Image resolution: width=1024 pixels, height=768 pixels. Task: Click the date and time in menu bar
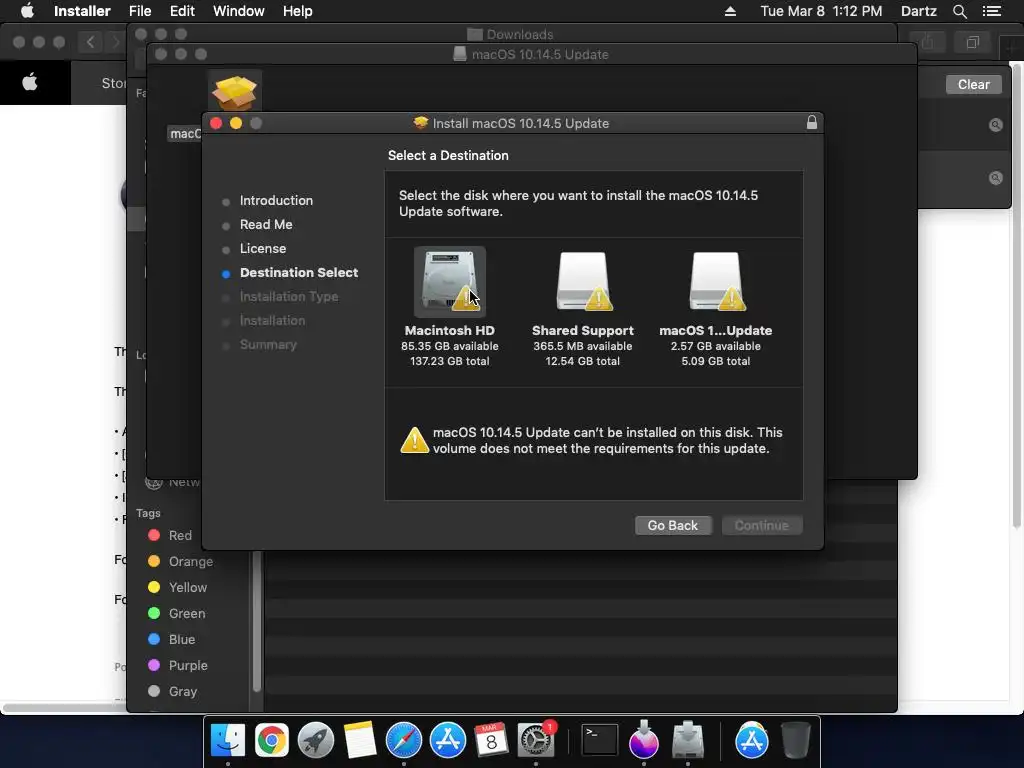point(821,11)
